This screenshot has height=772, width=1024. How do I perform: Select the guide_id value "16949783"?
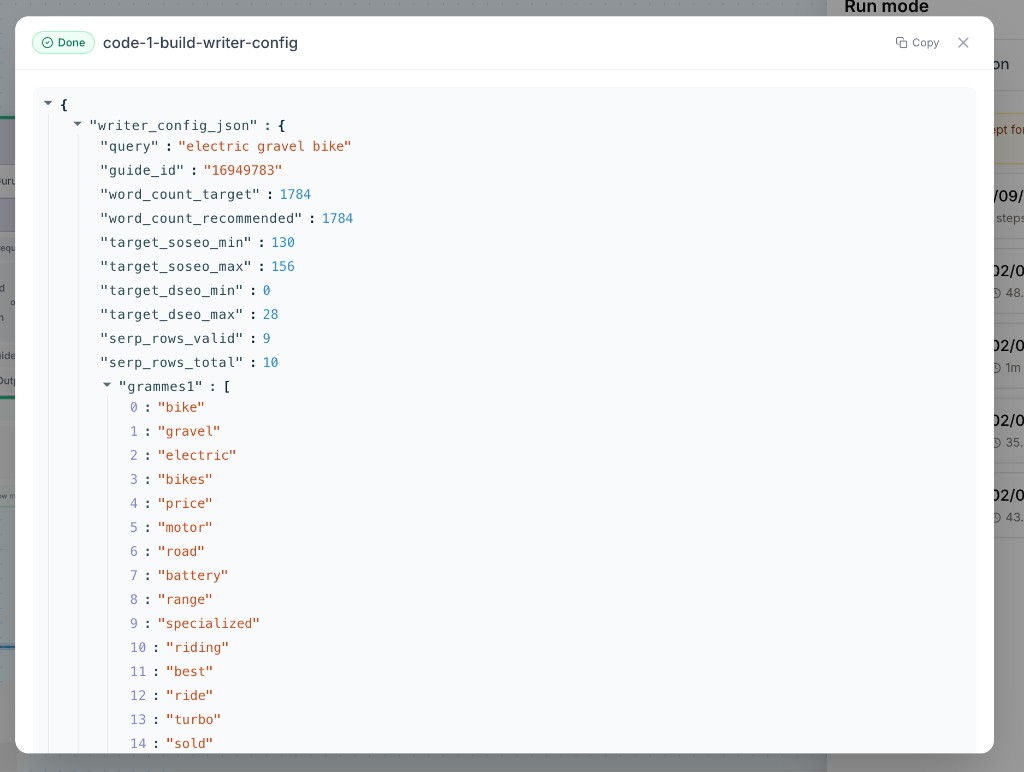(x=242, y=170)
